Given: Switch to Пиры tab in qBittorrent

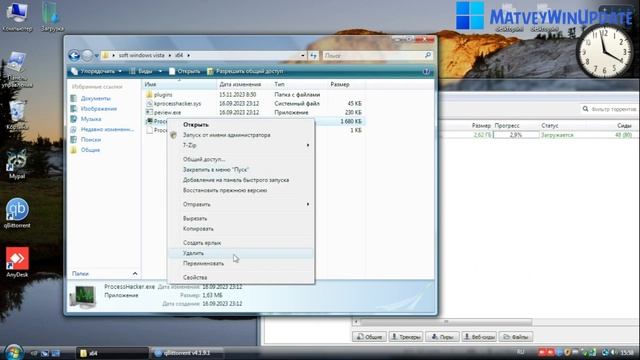Looking at the screenshot, I should tap(442, 337).
